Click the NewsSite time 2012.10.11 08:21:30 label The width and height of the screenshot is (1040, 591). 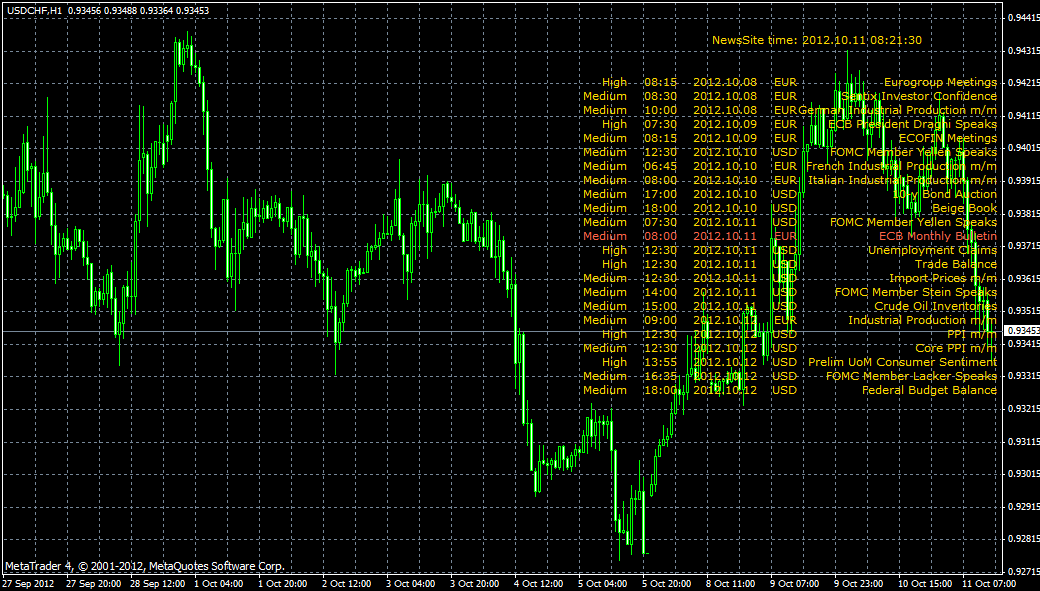[816, 40]
